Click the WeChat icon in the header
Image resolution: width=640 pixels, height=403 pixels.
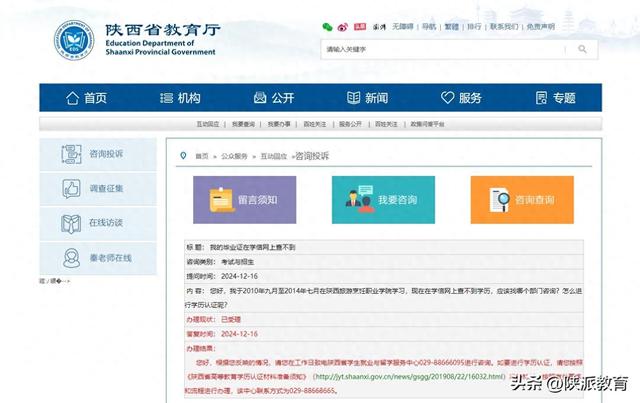click(x=327, y=26)
